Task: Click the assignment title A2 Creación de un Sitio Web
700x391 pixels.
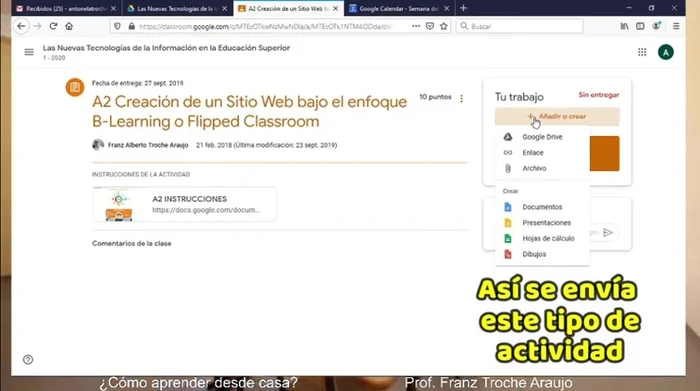Action: point(250,112)
